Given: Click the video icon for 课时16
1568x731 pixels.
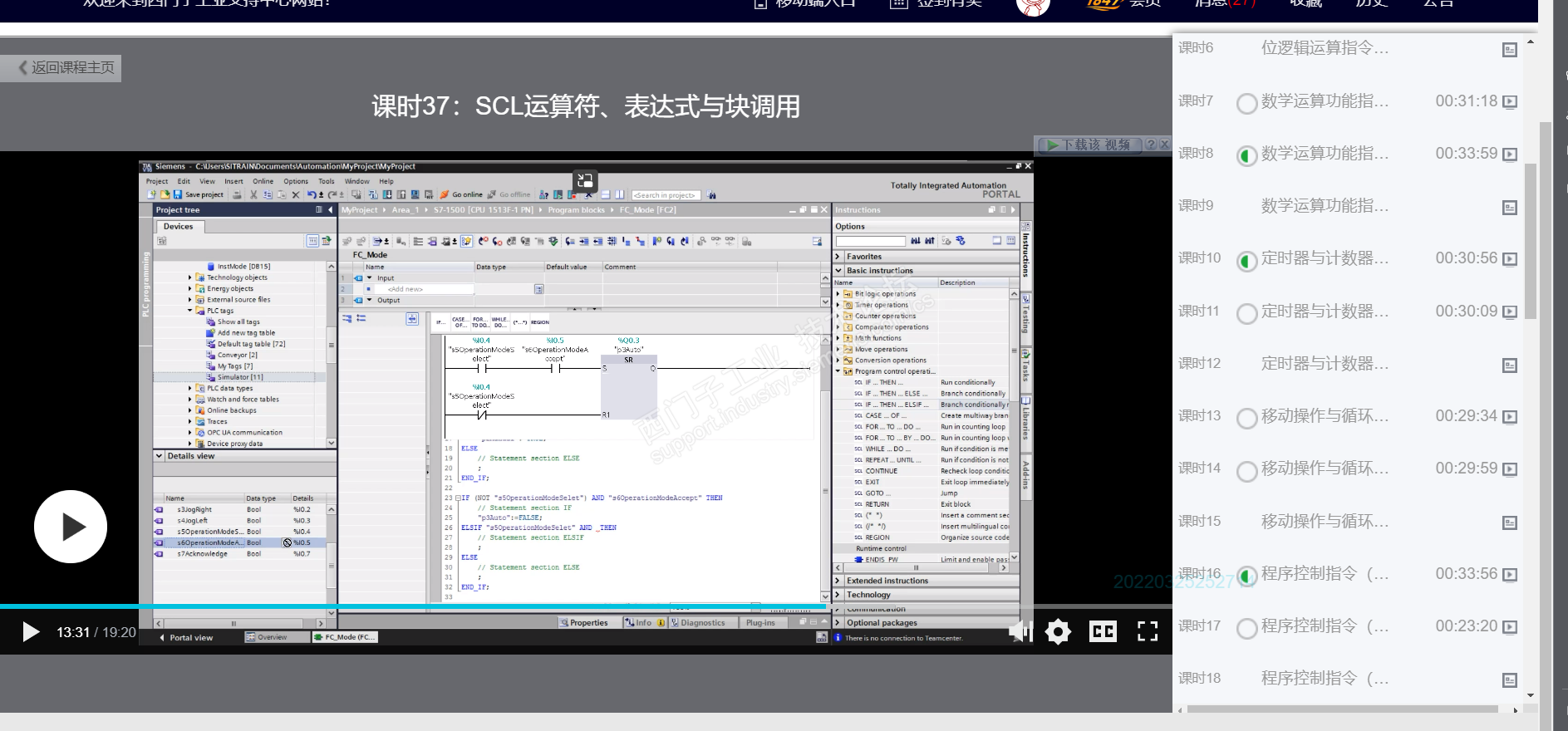Looking at the screenshot, I should click(x=1510, y=575).
